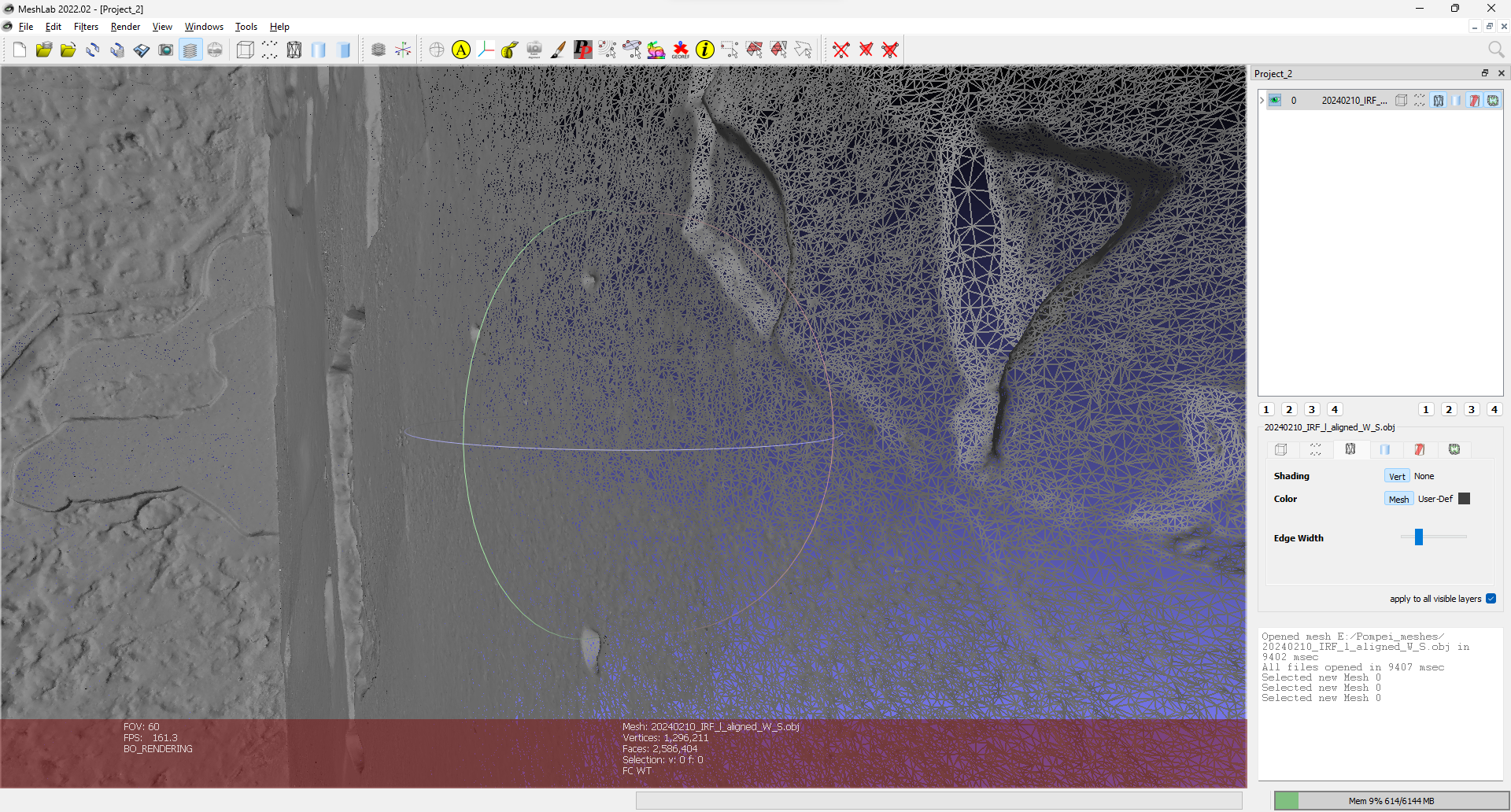Click the rainbow bunny Z-painting tool
This screenshot has width=1511, height=812.
656,50
